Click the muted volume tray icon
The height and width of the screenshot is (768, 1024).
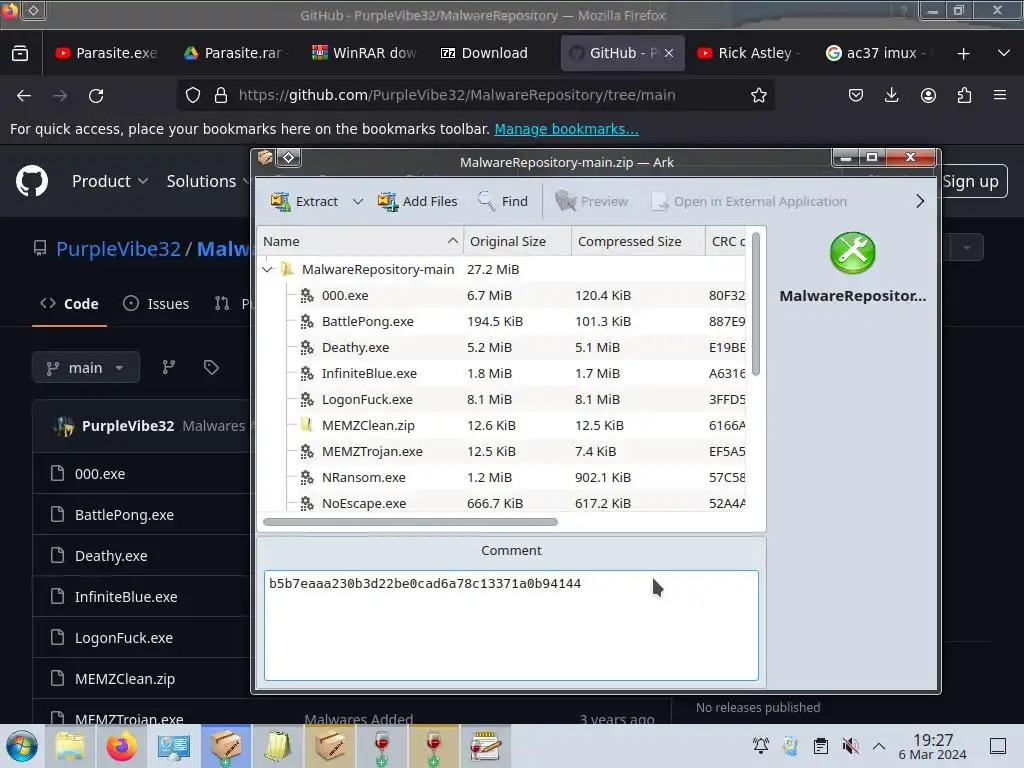pos(850,746)
